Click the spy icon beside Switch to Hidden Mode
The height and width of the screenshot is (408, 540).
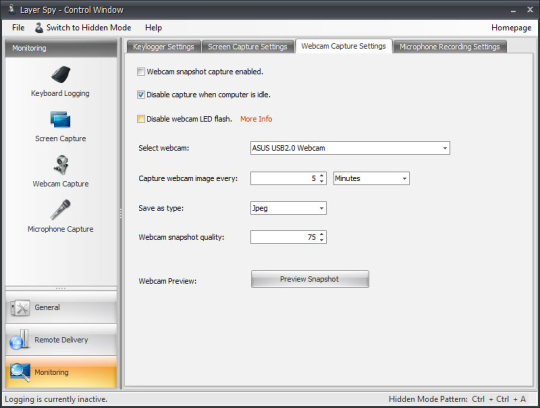click(39, 28)
